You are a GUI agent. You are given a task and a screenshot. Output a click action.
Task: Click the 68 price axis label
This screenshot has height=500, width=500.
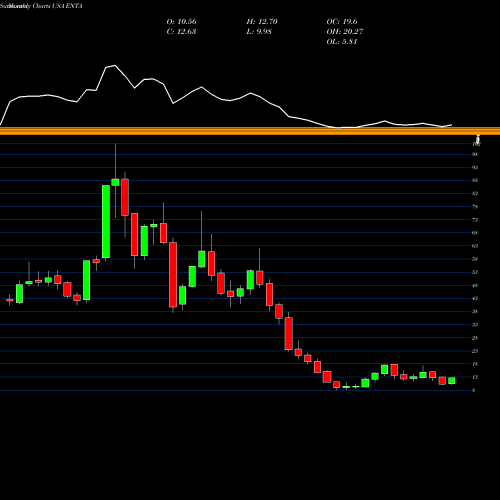tap(475, 233)
